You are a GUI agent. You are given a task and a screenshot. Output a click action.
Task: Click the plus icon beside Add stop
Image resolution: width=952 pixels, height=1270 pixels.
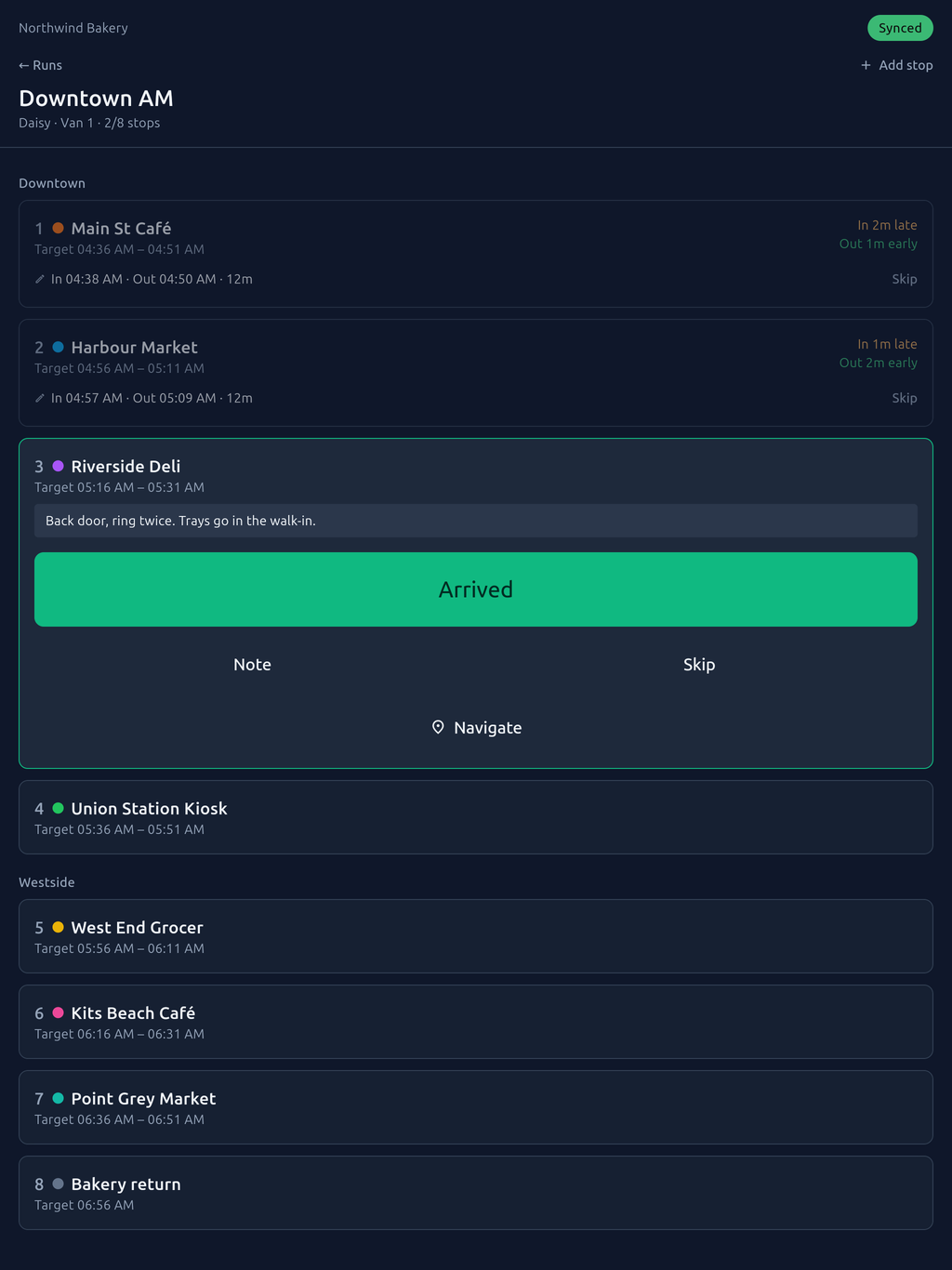pyautogui.click(x=866, y=65)
